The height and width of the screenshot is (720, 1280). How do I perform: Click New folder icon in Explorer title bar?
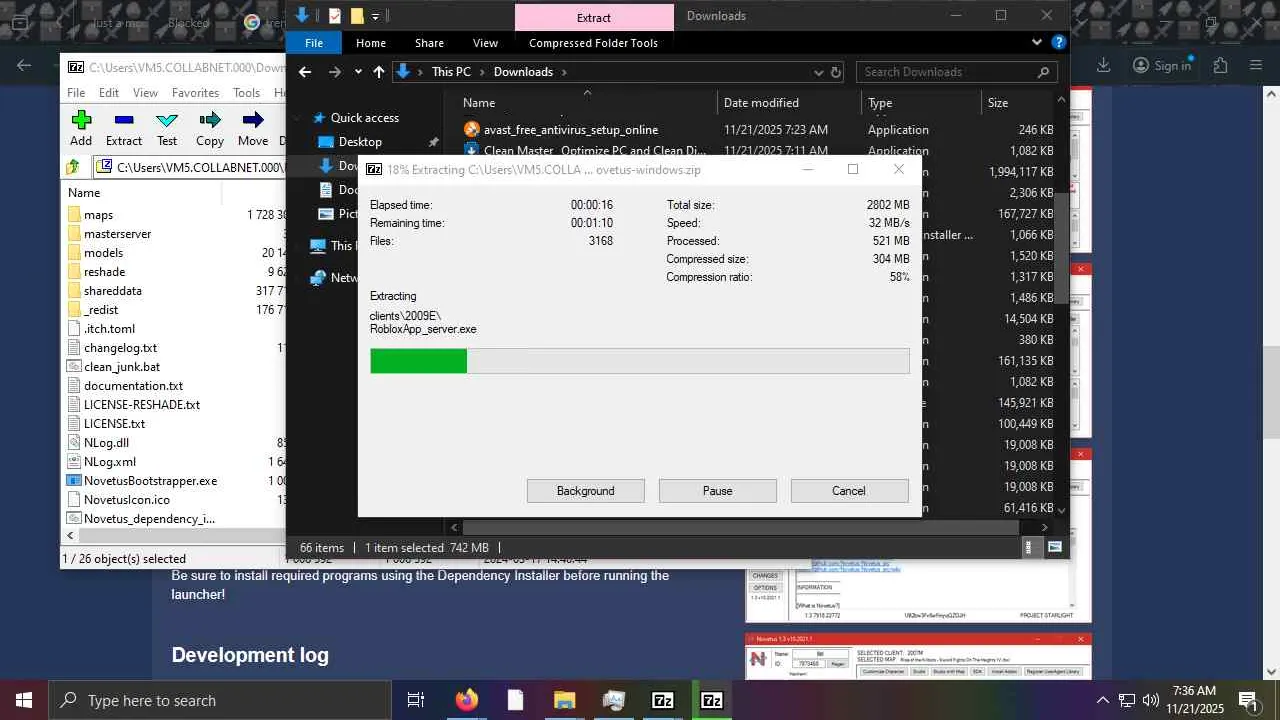point(357,16)
